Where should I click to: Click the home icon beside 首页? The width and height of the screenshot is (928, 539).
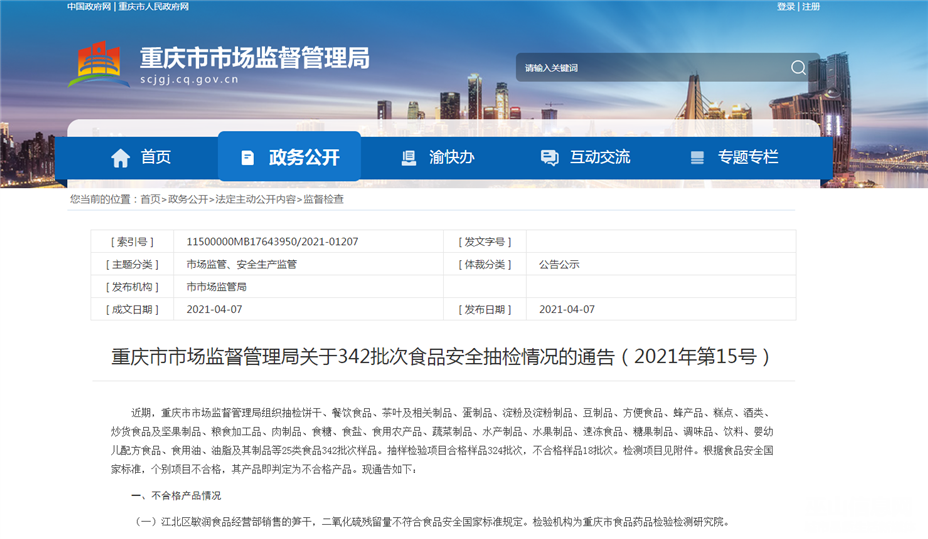(x=121, y=158)
